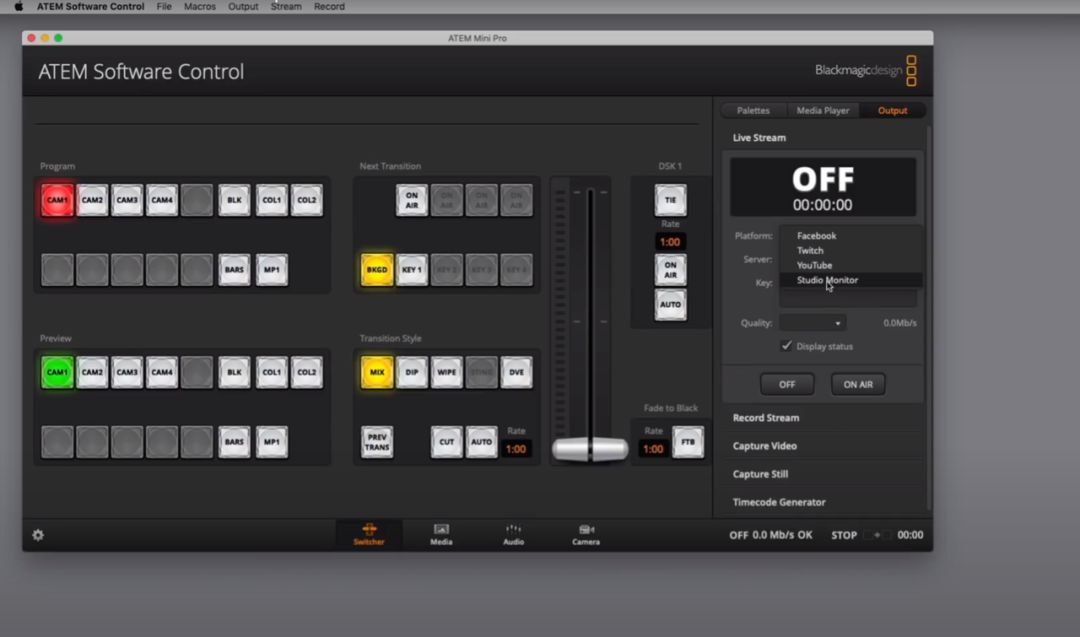Select BLK in the Program row
The width and height of the screenshot is (1080, 637).
[x=234, y=200]
